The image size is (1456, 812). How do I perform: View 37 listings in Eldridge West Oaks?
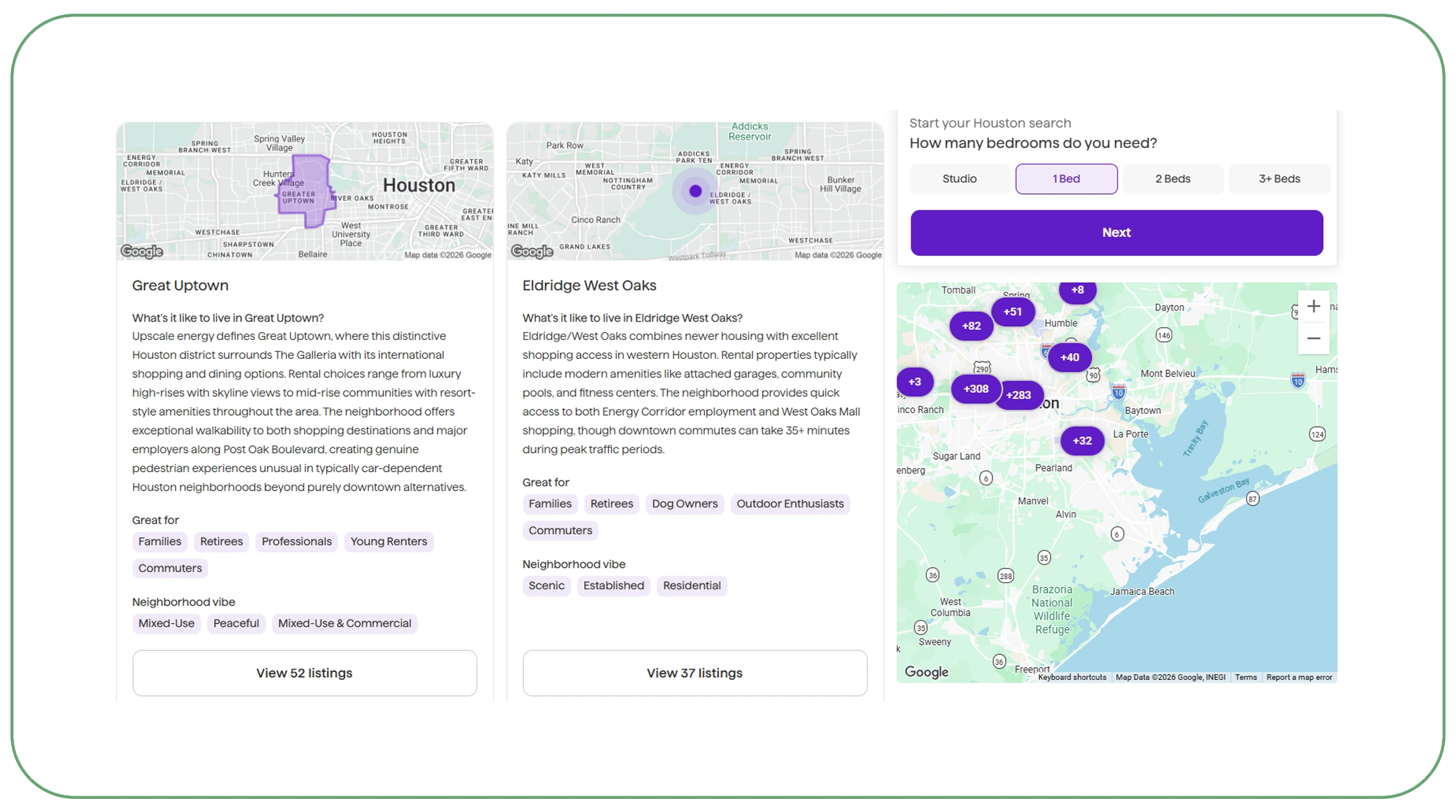point(695,673)
